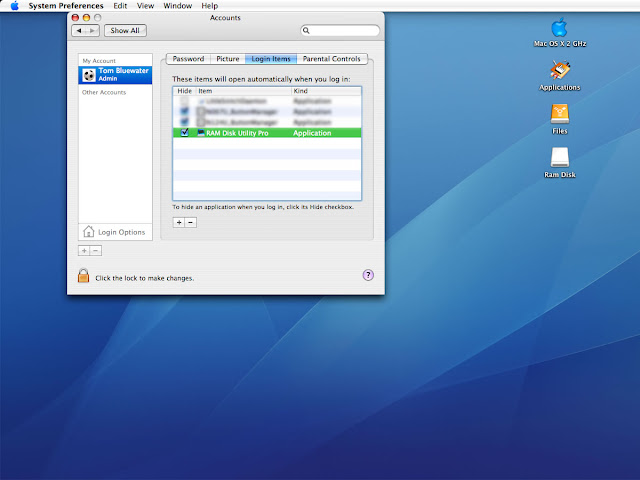Toggle Hide checkbox of the third blurred item
The image size is (640, 480).
[184, 122]
